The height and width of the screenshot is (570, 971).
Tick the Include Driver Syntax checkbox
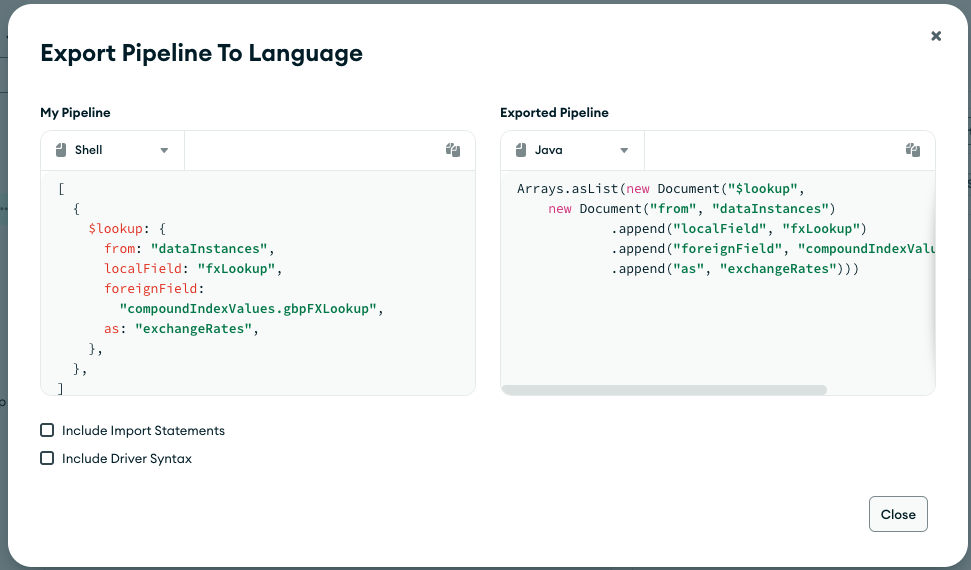[47, 458]
